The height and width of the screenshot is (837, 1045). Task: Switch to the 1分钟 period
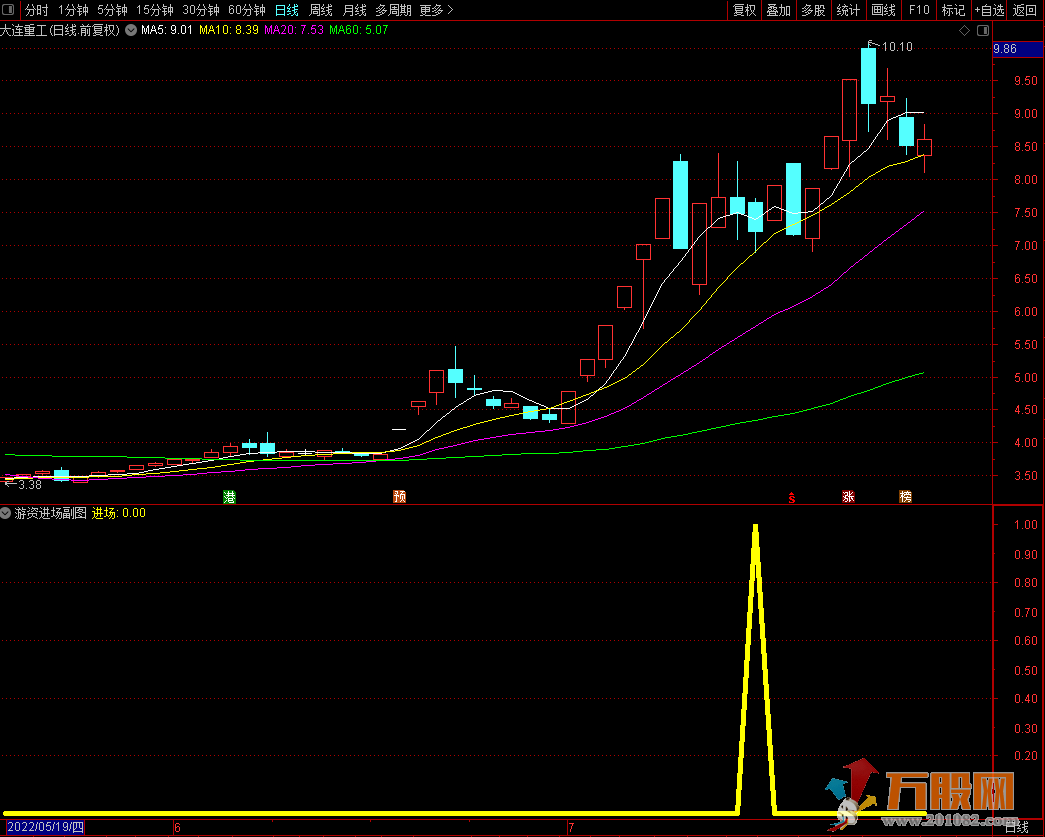[x=73, y=10]
